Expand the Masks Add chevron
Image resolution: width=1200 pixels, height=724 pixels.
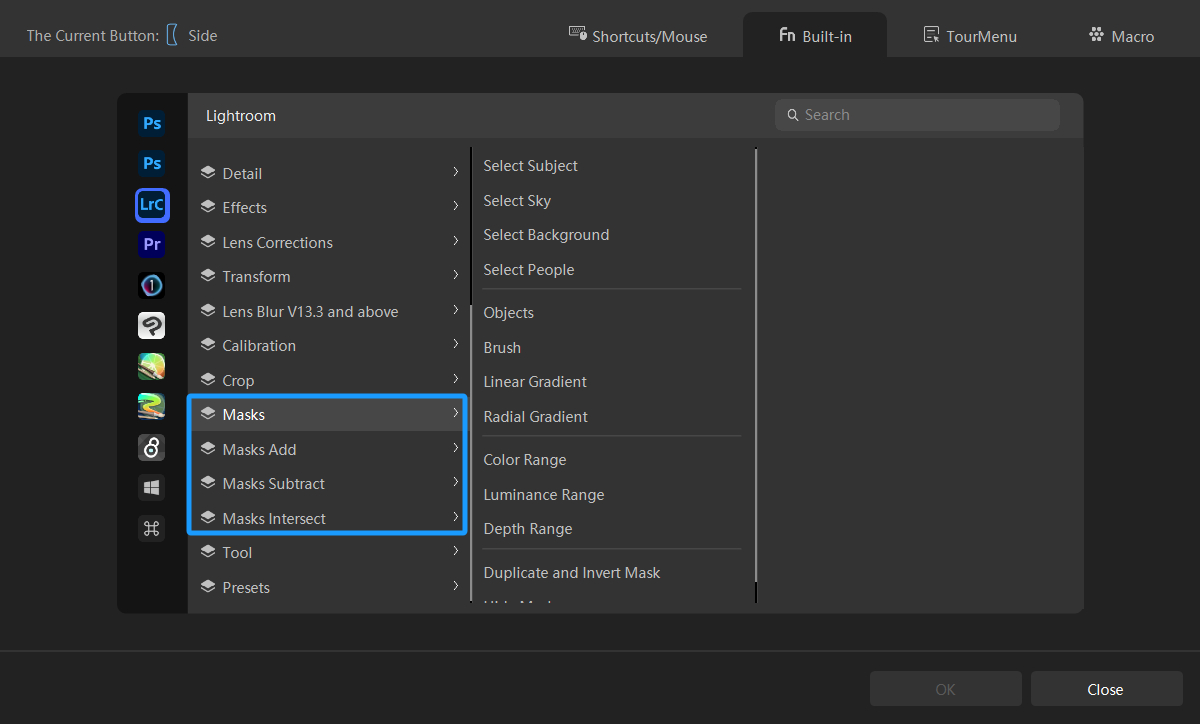click(455, 448)
